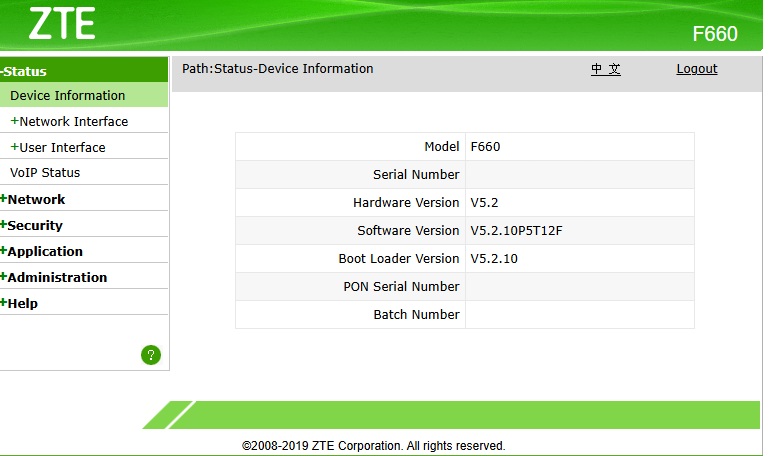The height and width of the screenshot is (456, 771).
Task: Open Device Information page
Action: coord(67,95)
